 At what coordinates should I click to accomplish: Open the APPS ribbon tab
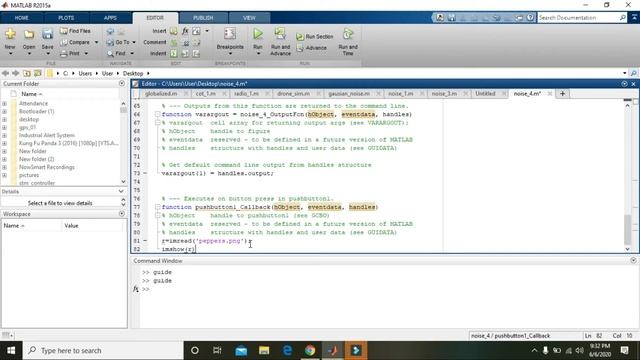pyautogui.click(x=110, y=18)
